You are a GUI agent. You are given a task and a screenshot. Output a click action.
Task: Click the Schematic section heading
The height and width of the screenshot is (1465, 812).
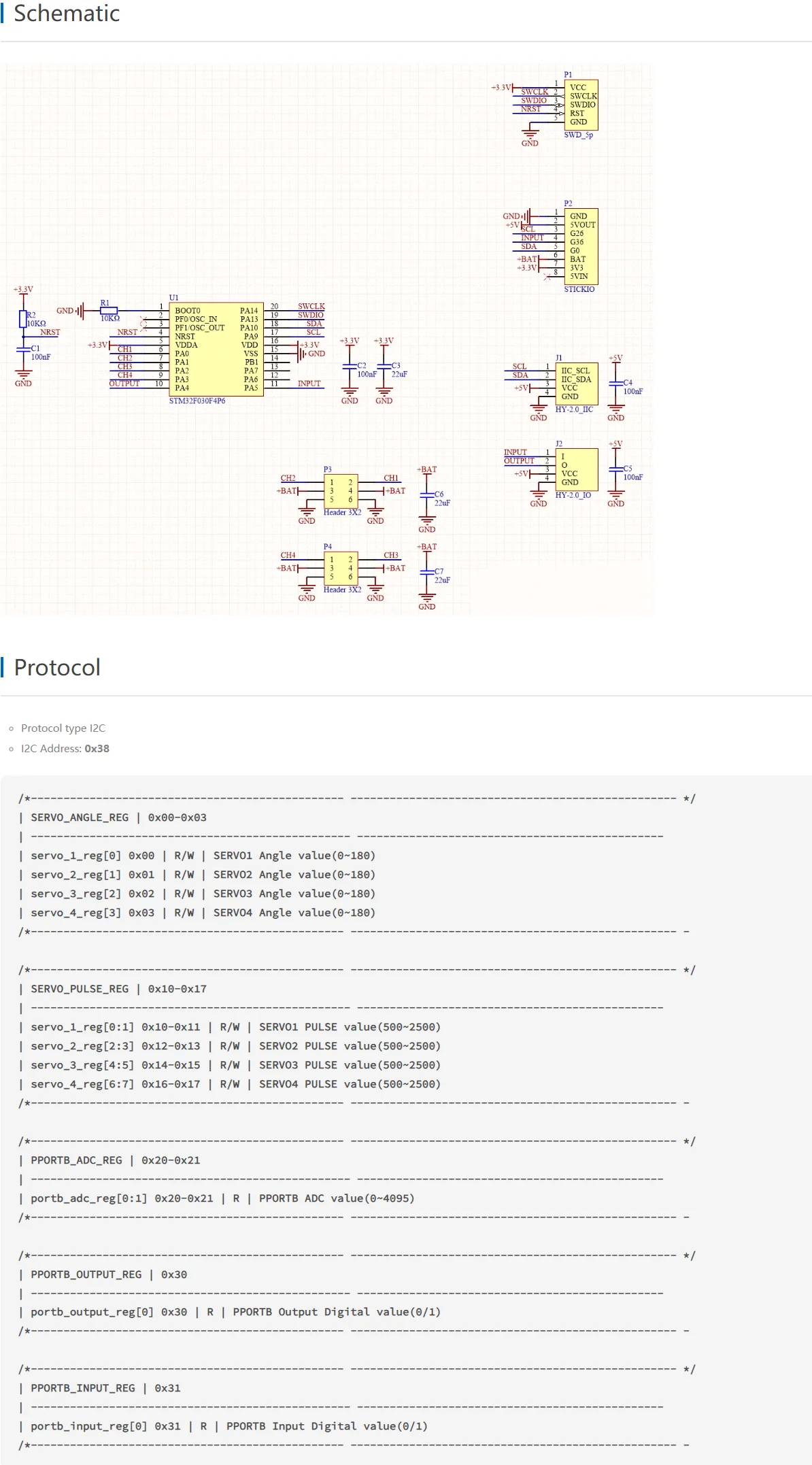[x=67, y=14]
